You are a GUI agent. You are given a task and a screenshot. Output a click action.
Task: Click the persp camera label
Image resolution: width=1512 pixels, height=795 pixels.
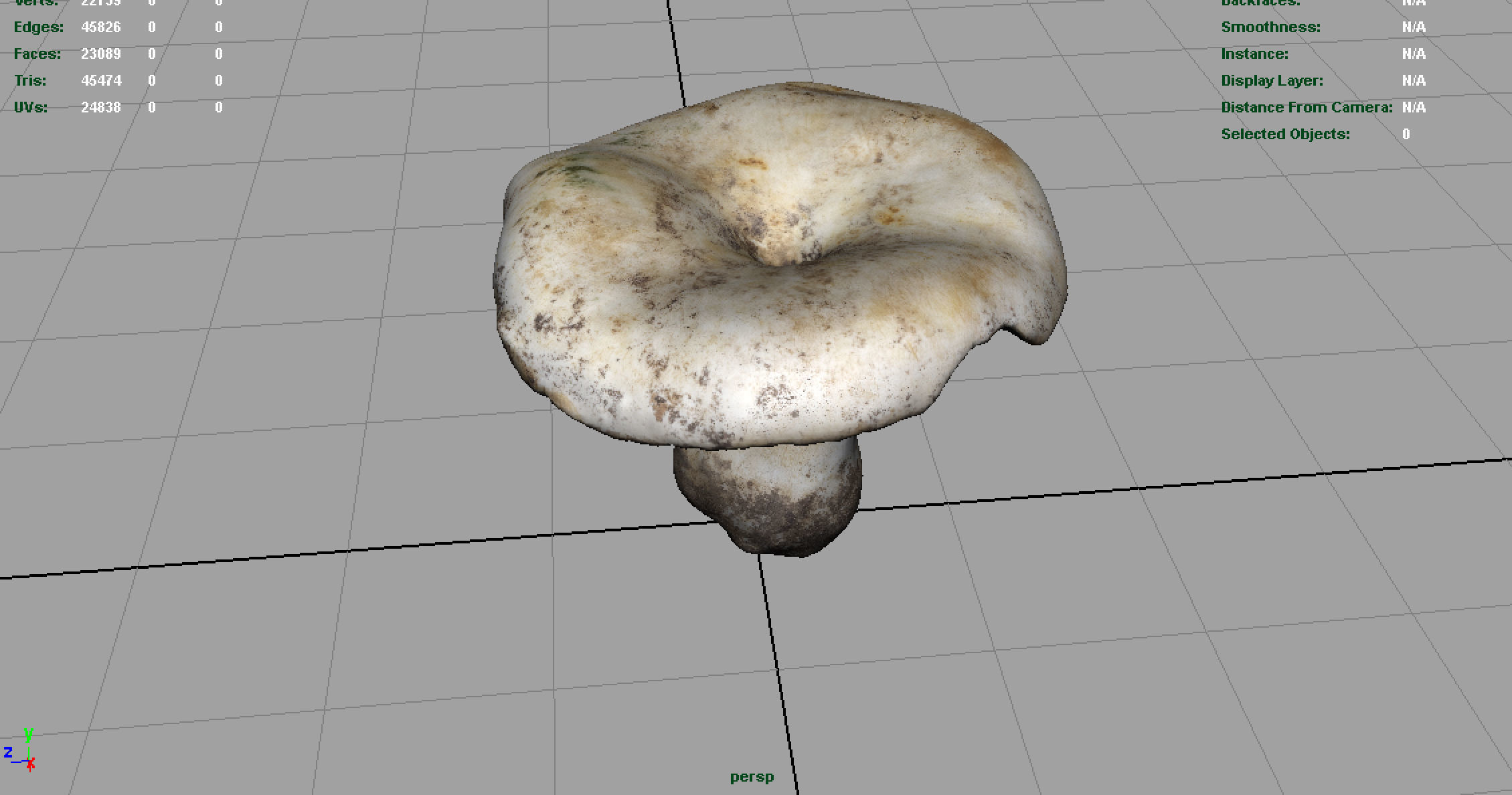click(x=752, y=778)
